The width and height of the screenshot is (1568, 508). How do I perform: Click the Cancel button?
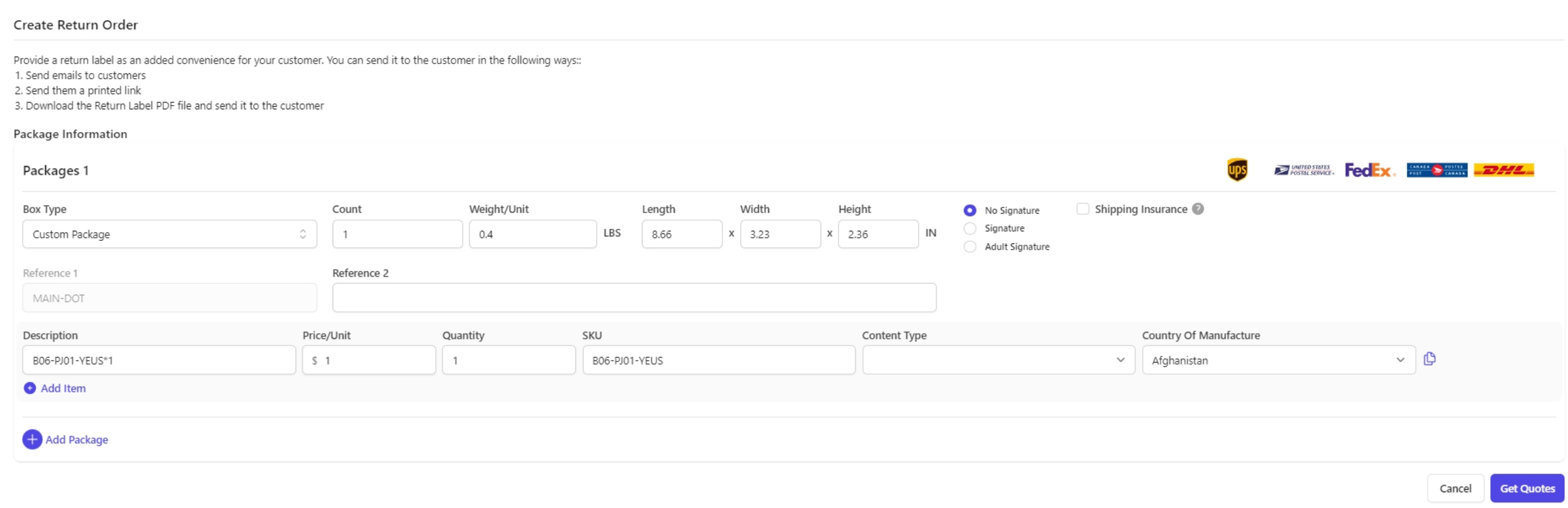(x=1454, y=489)
